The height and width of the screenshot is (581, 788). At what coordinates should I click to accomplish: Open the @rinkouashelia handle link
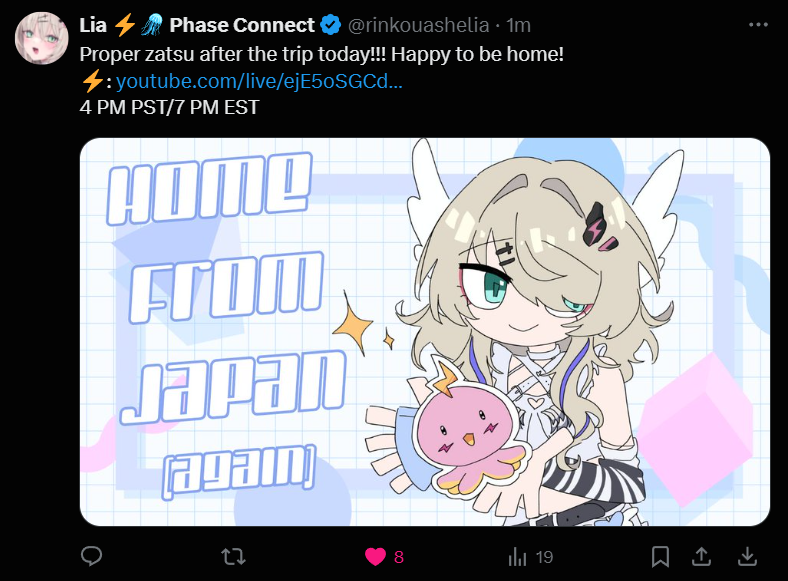pos(419,25)
